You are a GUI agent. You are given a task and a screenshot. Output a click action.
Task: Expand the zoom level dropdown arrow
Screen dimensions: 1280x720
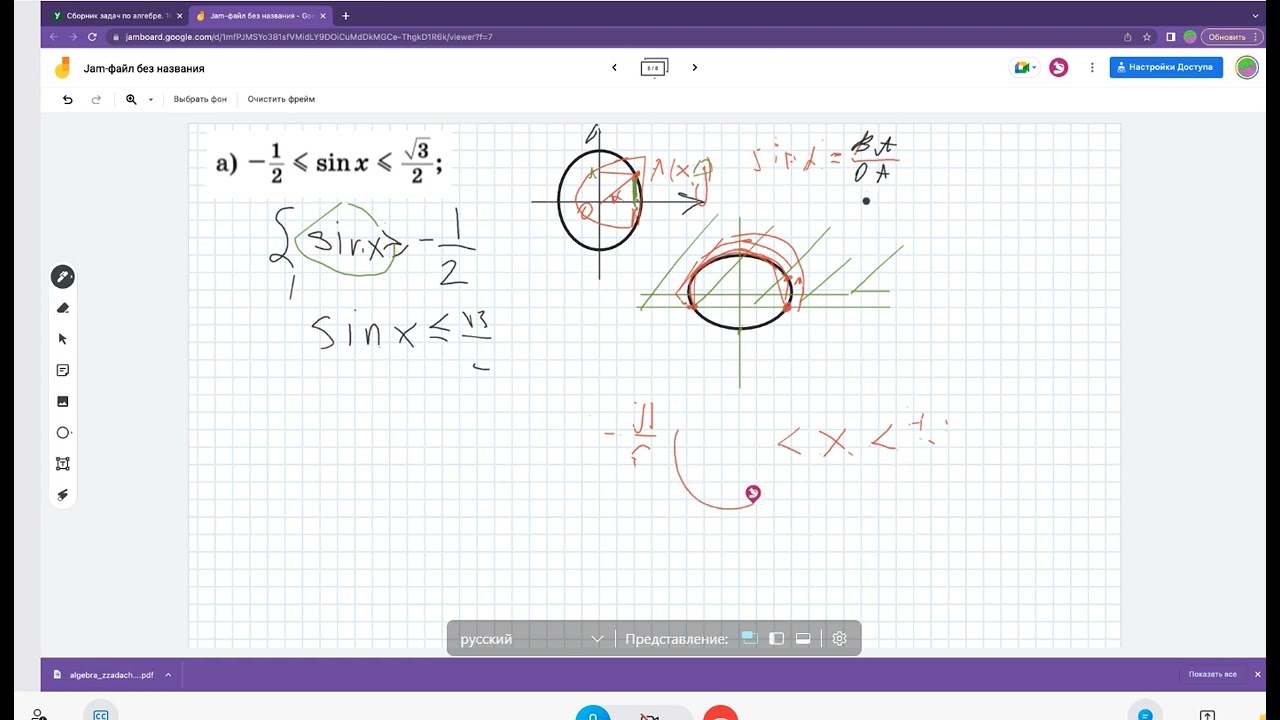tap(151, 99)
